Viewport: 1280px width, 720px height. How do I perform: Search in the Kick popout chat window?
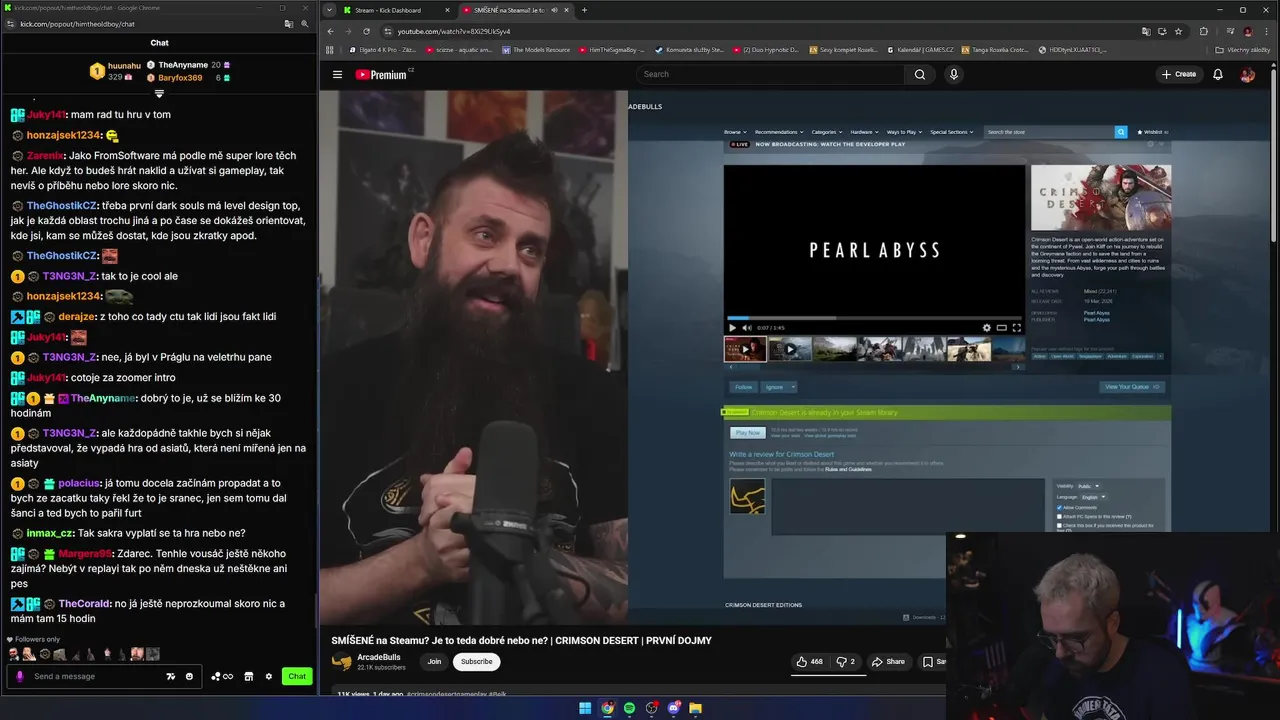[305, 23]
